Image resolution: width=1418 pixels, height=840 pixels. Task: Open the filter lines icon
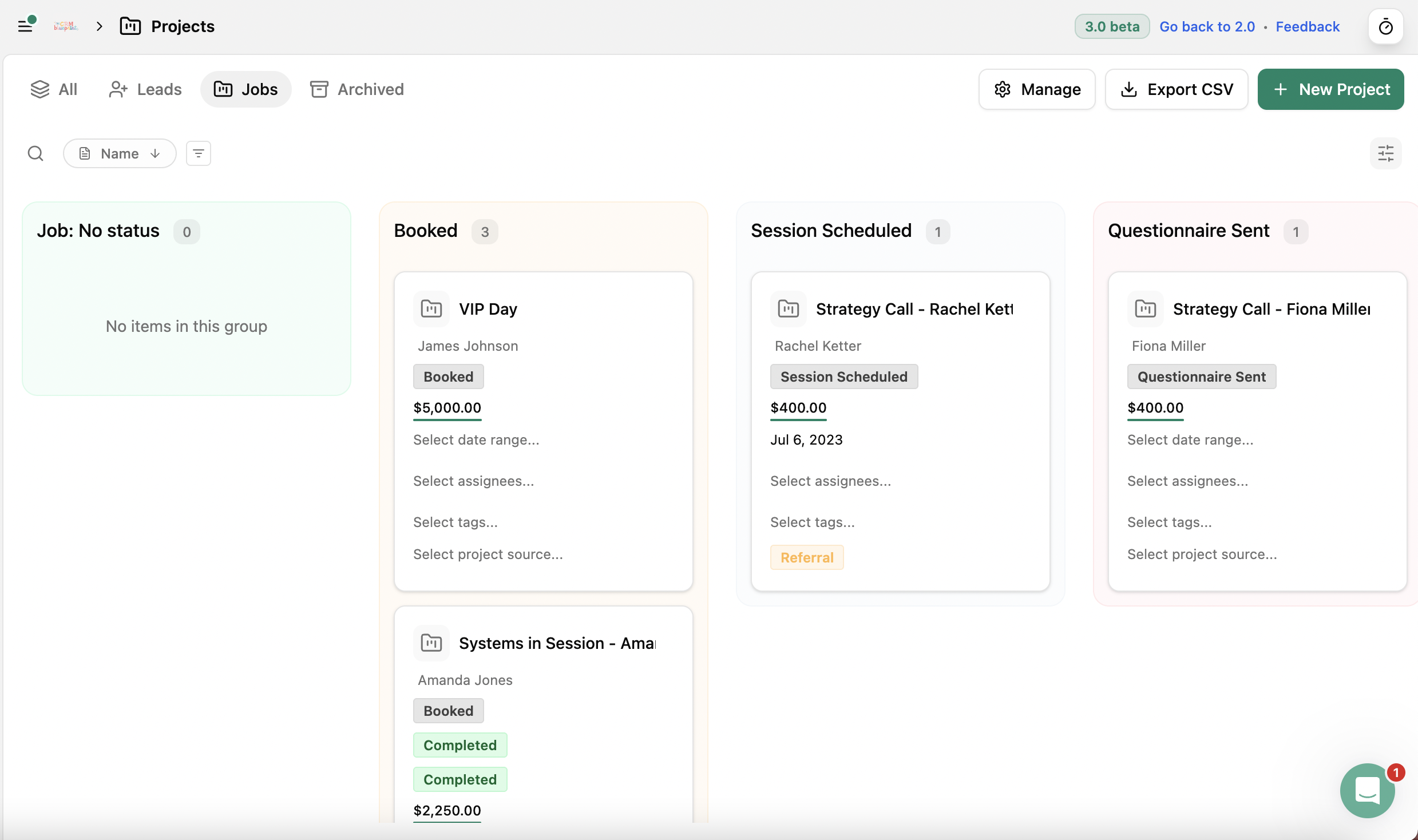pyautogui.click(x=199, y=153)
